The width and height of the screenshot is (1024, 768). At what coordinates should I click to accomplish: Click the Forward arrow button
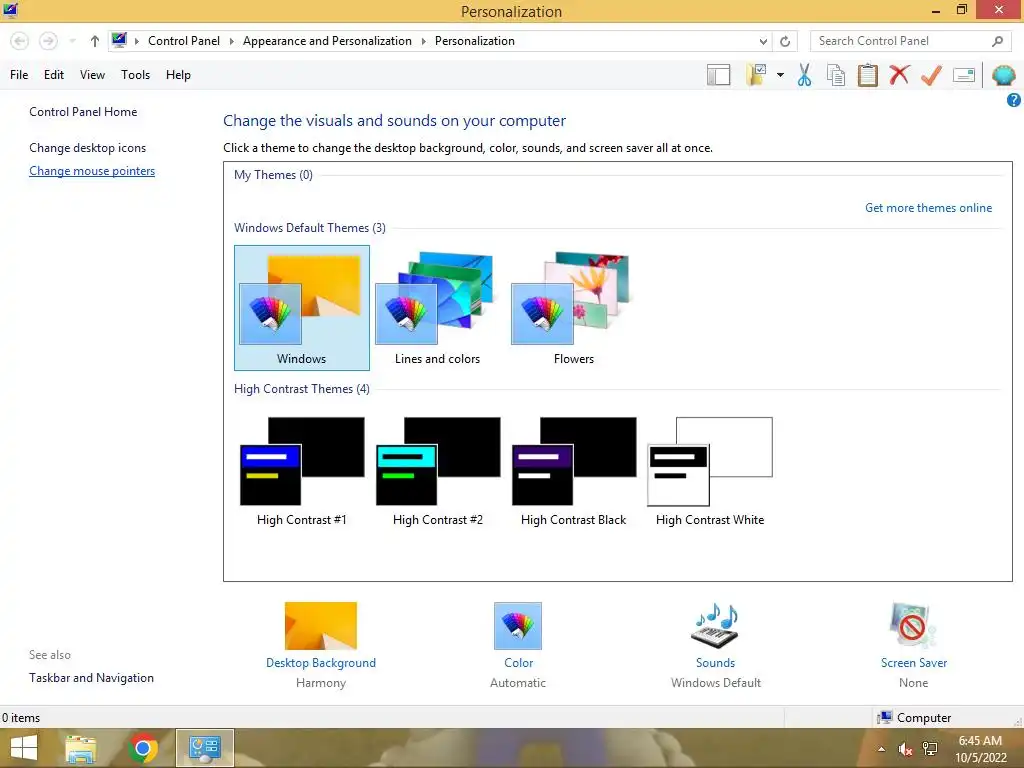coord(48,41)
